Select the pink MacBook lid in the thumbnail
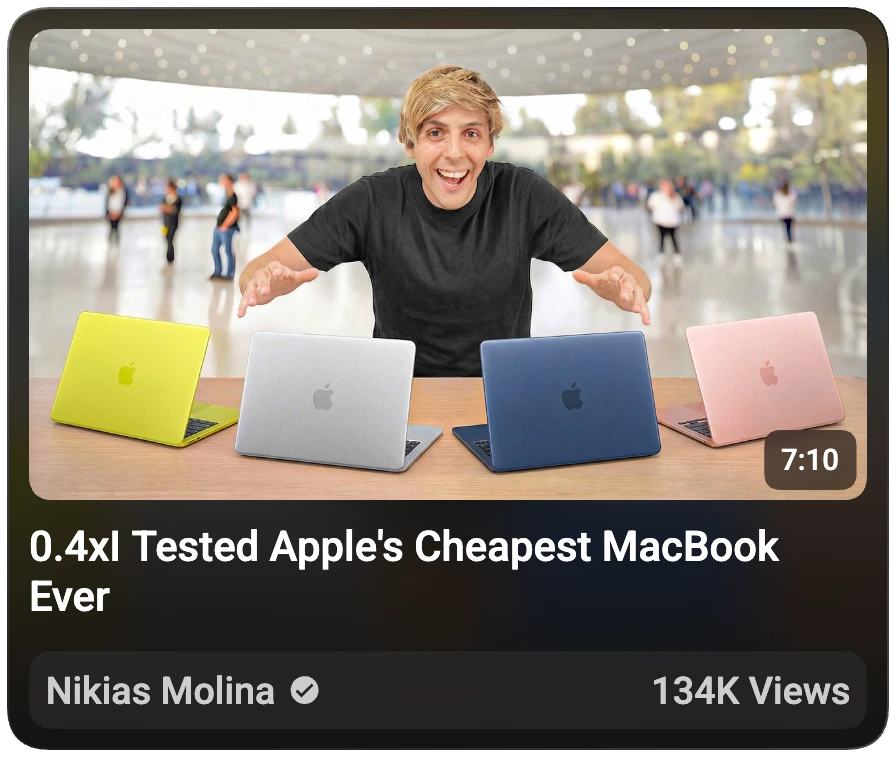The width and height of the screenshot is (896, 757). pyautogui.click(x=766, y=373)
